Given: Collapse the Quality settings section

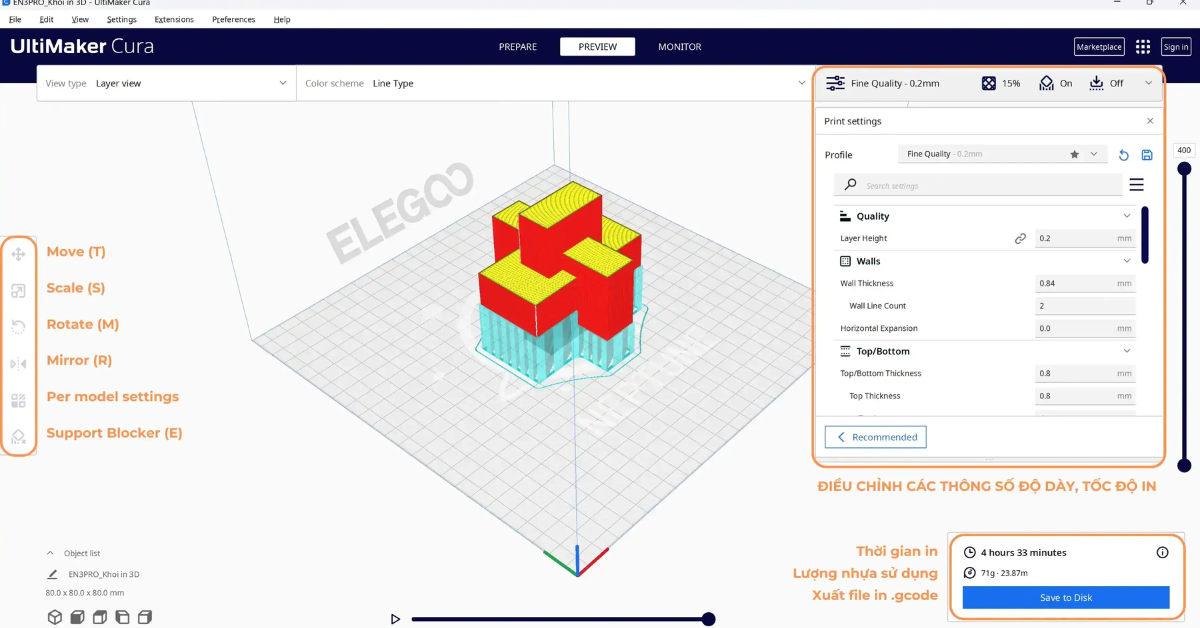Looking at the screenshot, I should 1127,216.
